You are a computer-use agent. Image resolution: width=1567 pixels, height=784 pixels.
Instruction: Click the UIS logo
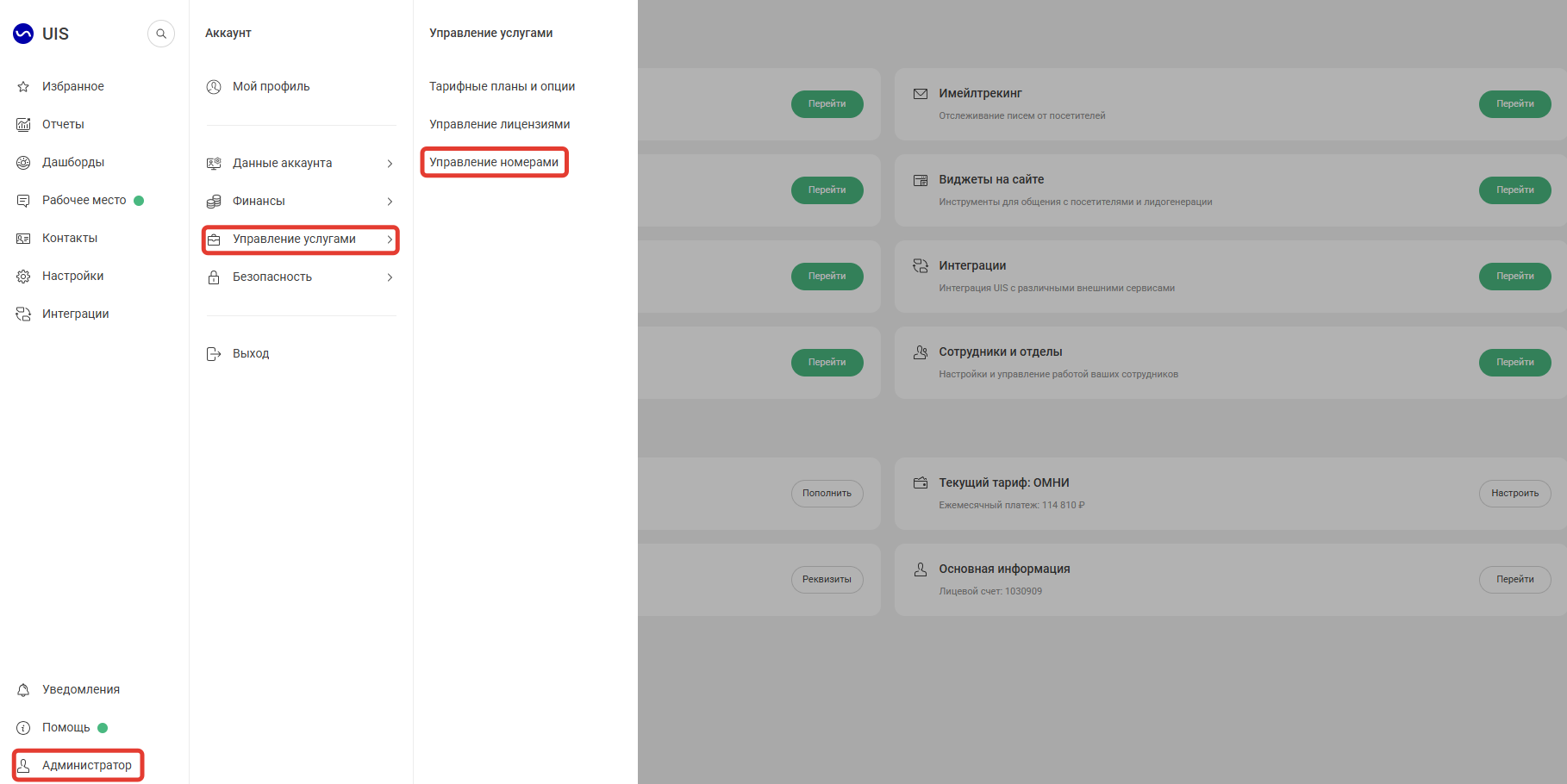(41, 34)
